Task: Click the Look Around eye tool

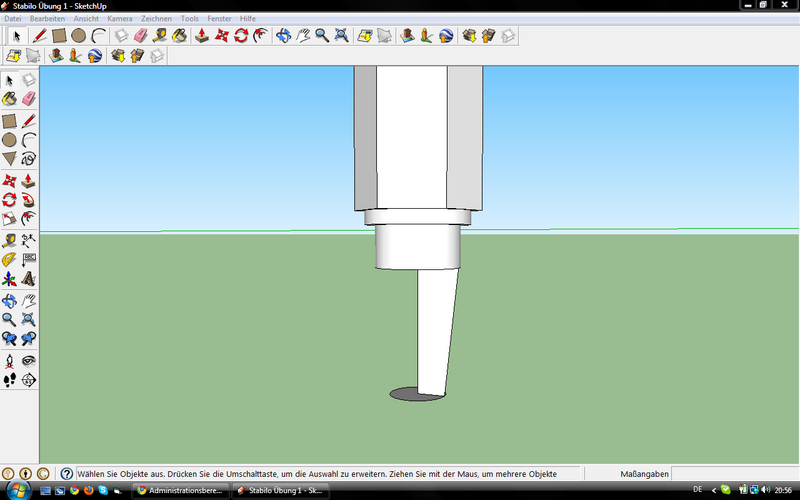Action: (x=28, y=361)
